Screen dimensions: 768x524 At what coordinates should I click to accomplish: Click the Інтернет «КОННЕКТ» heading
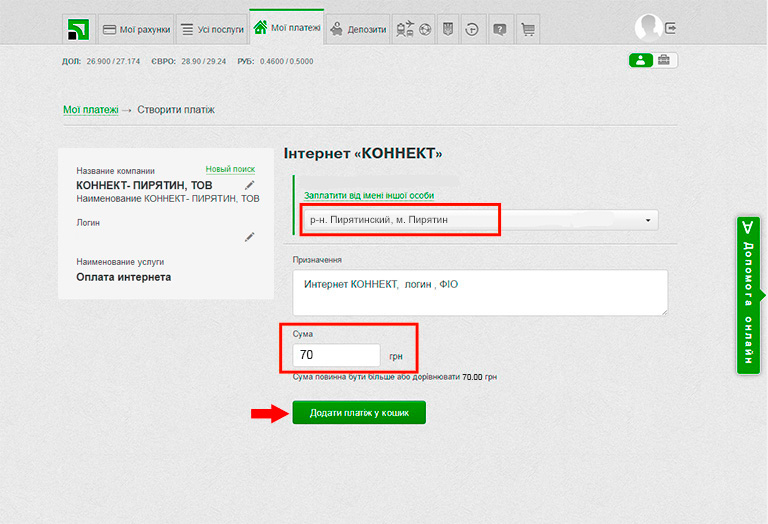point(363,153)
